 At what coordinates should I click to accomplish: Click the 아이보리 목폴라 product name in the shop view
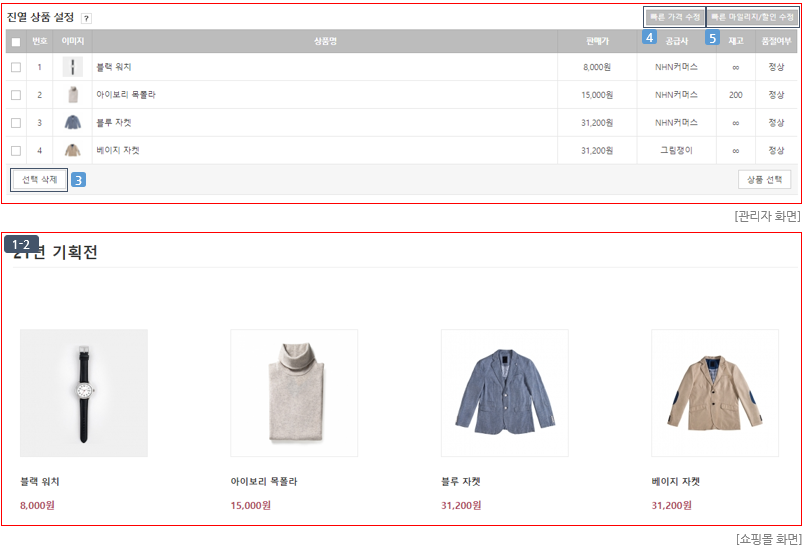point(264,481)
